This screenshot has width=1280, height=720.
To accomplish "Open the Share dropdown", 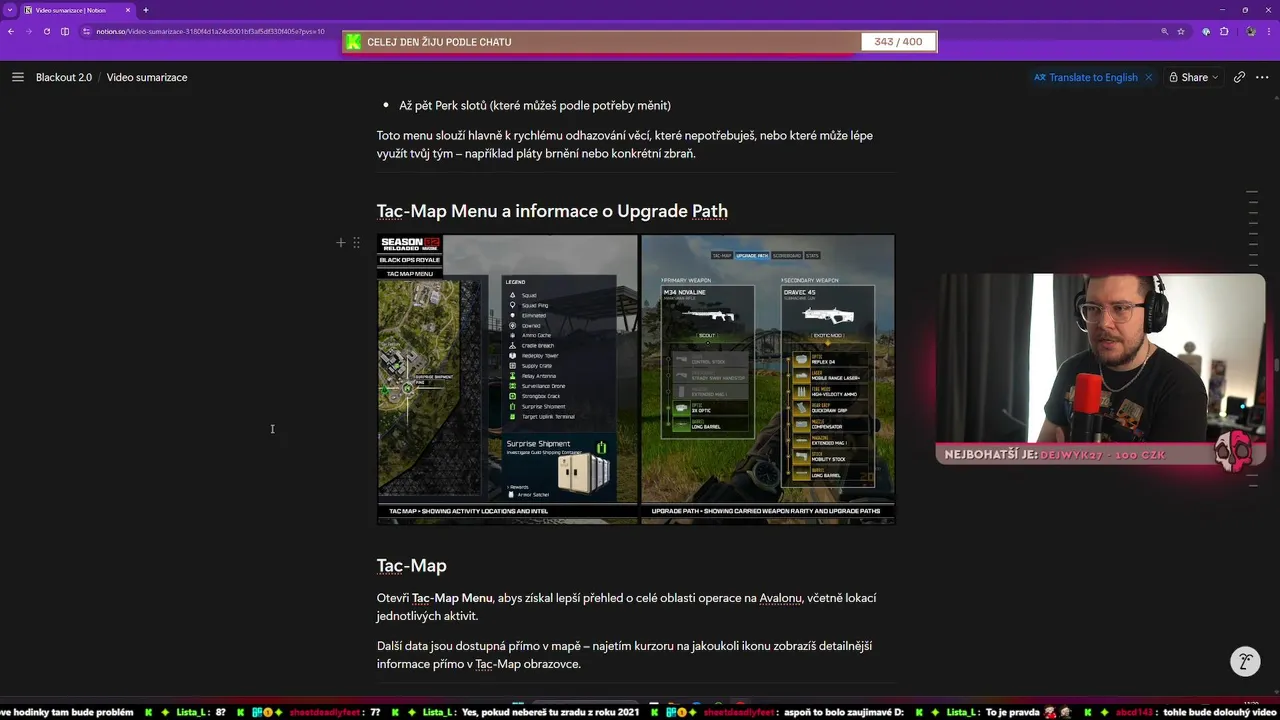I will pos(1194,77).
